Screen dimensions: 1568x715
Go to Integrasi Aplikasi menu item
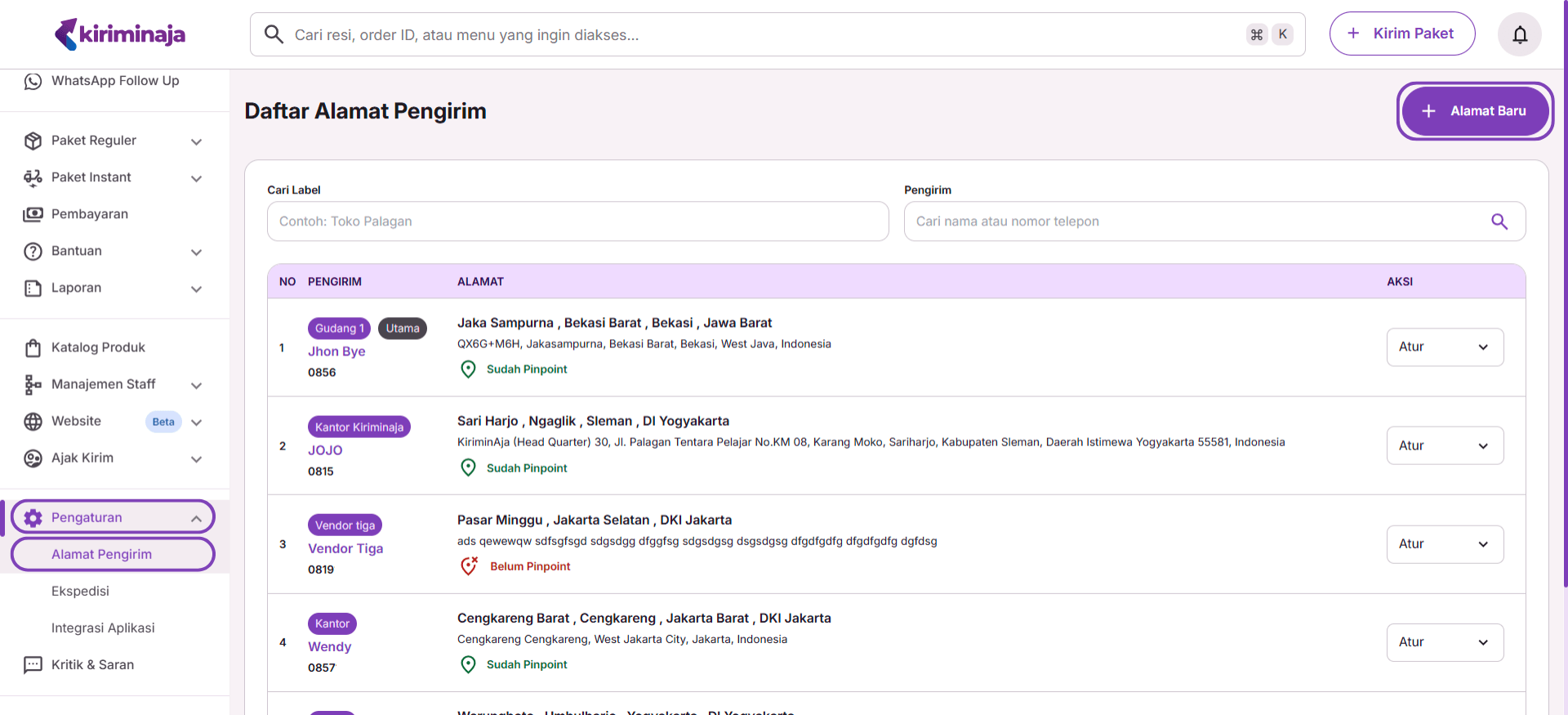point(103,628)
